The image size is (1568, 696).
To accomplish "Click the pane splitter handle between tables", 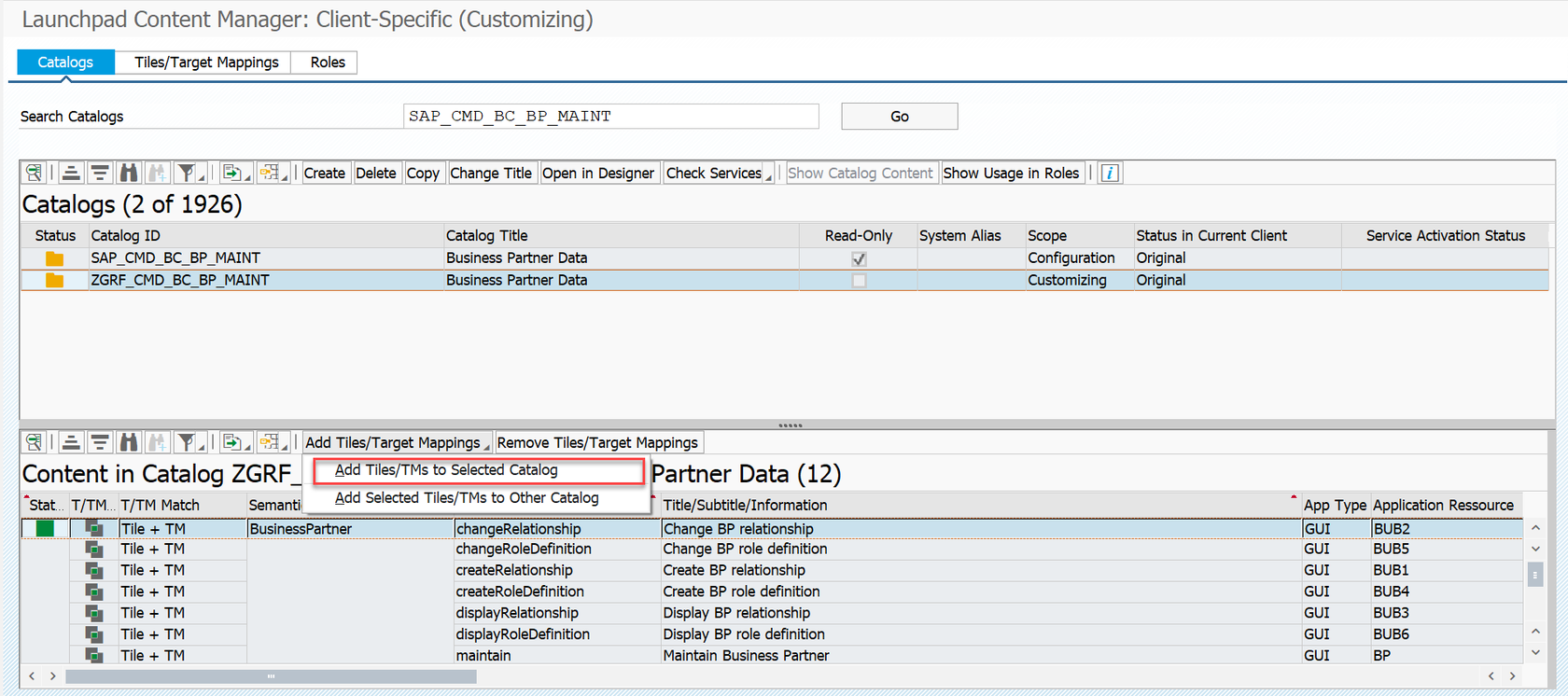I will (x=790, y=425).
